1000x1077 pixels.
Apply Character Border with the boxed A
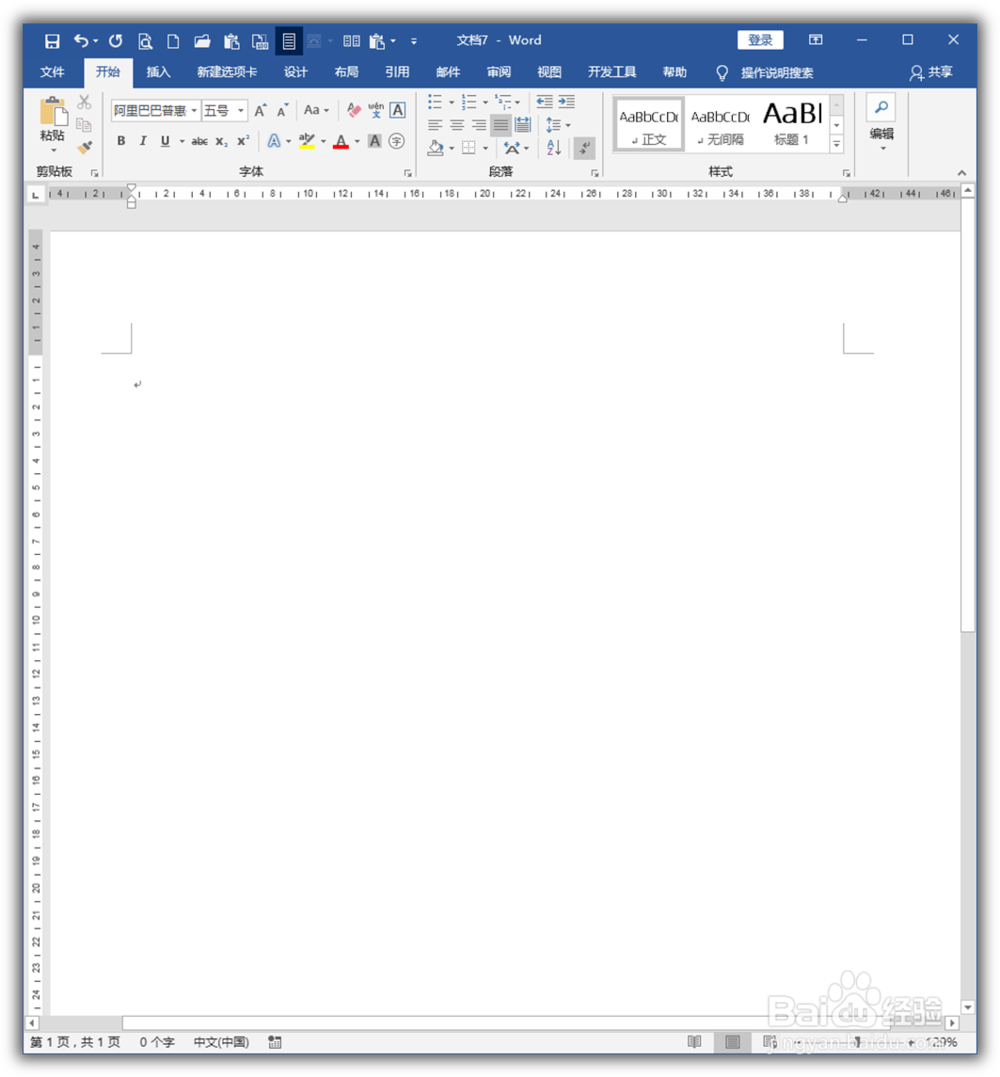pyautogui.click(x=398, y=110)
